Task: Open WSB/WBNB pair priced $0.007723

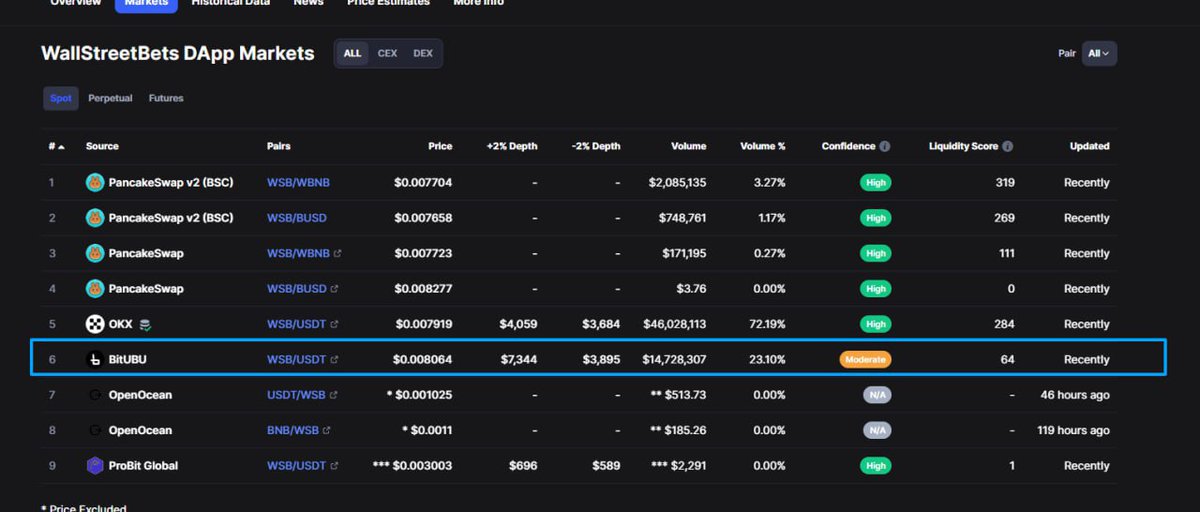Action: point(298,253)
